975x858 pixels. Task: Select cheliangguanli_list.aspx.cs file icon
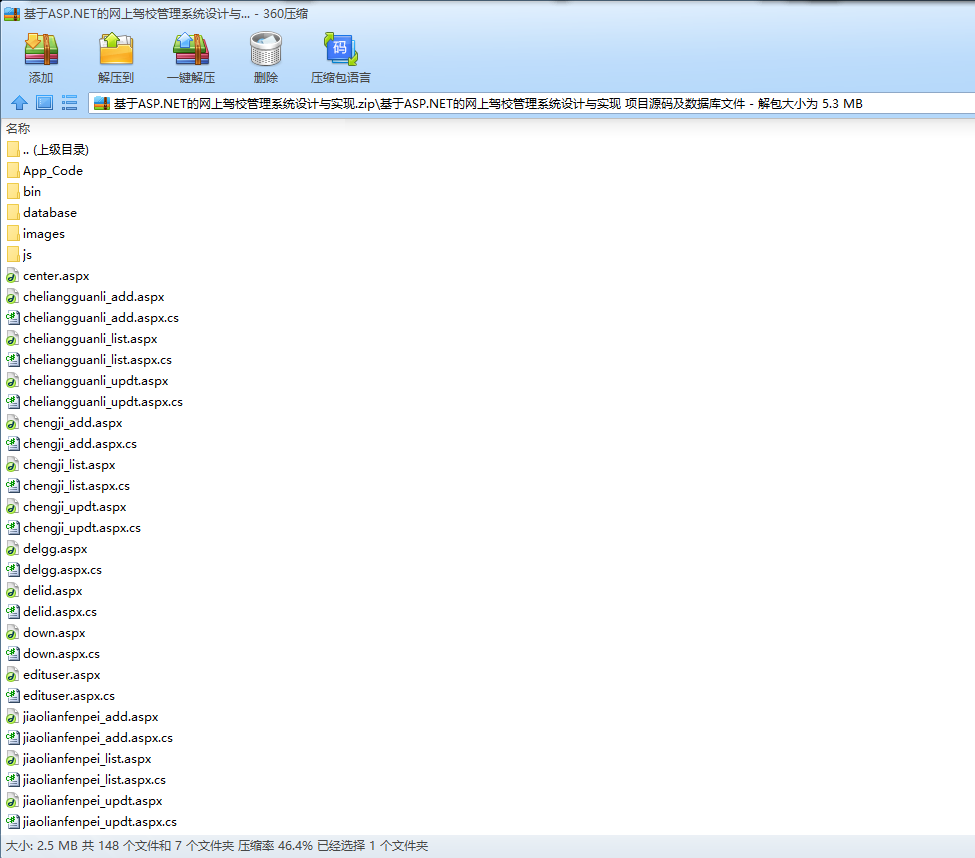click(12, 360)
